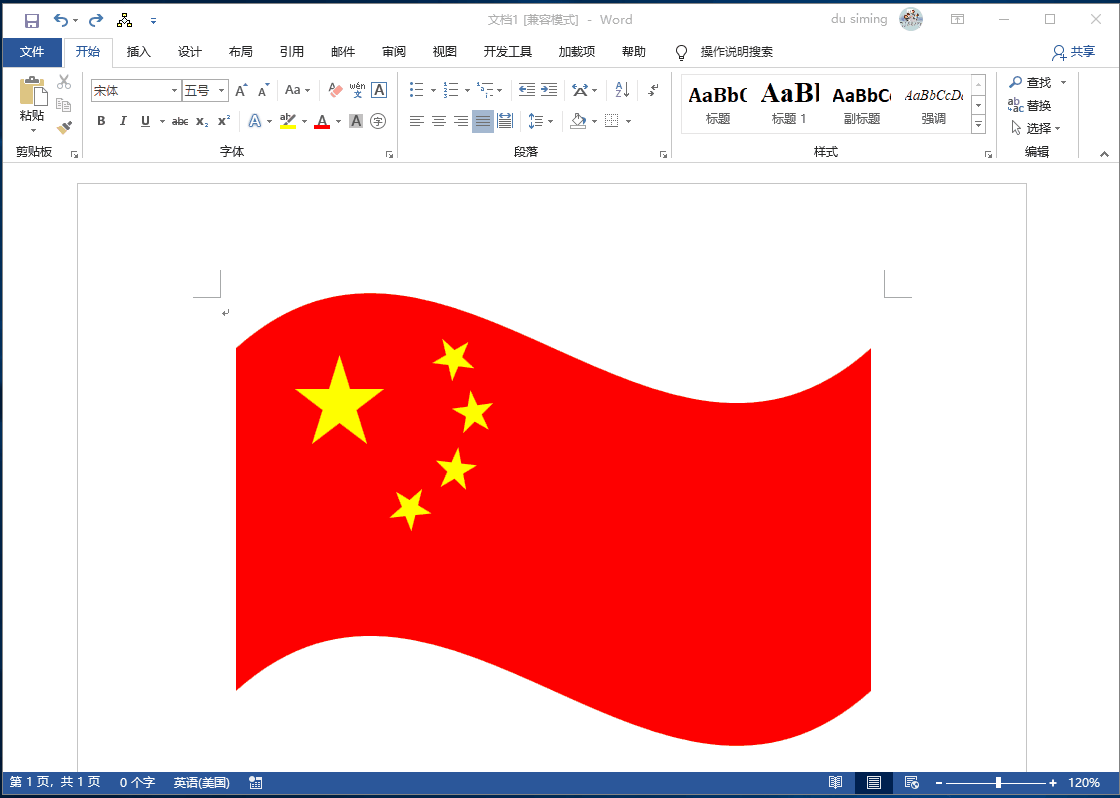Viewport: 1120px width, 798px height.
Task: Expand the numbered list options arrow
Action: (x=467, y=90)
